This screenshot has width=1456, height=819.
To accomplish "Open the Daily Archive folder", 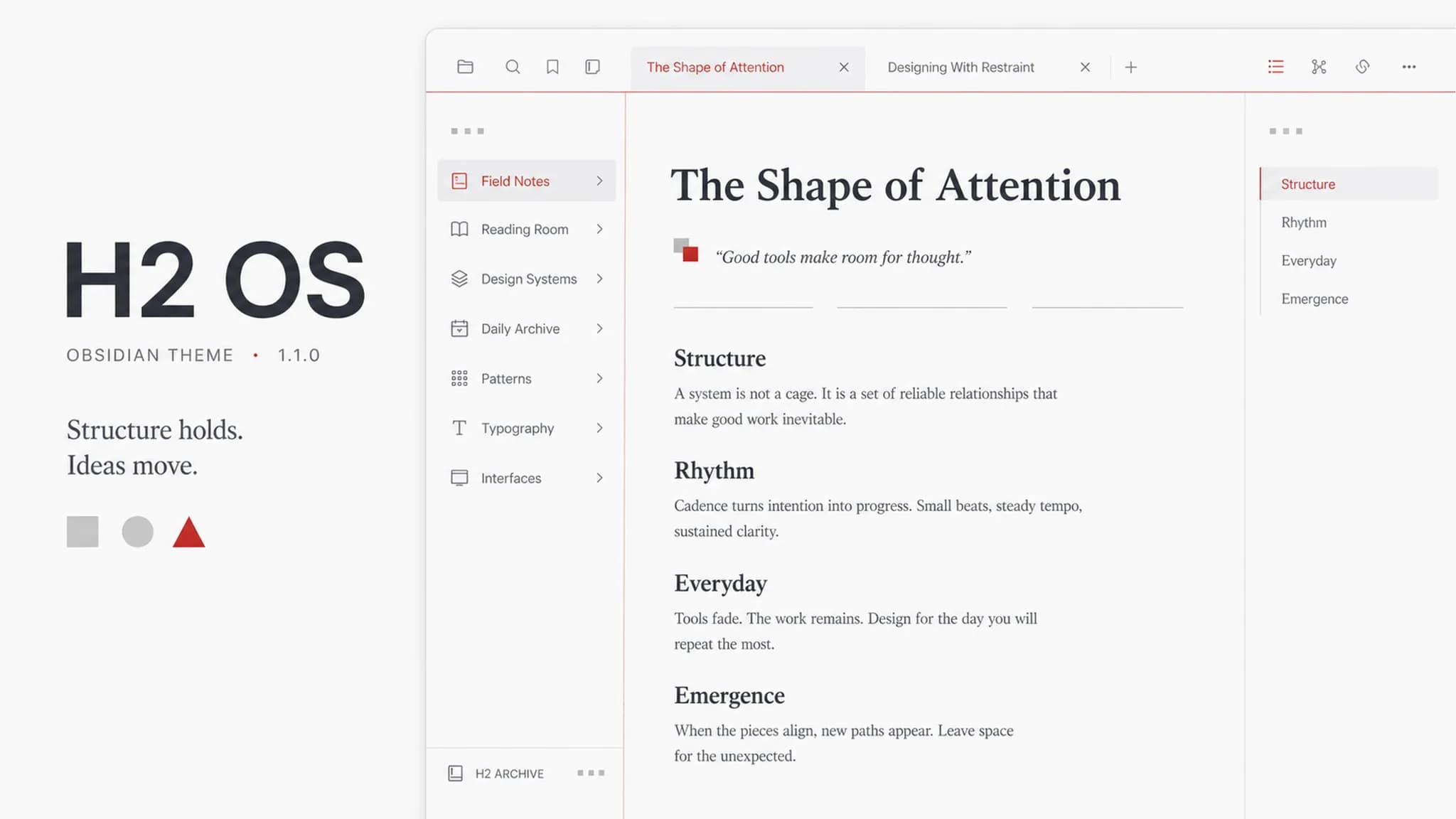I will 526,328.
